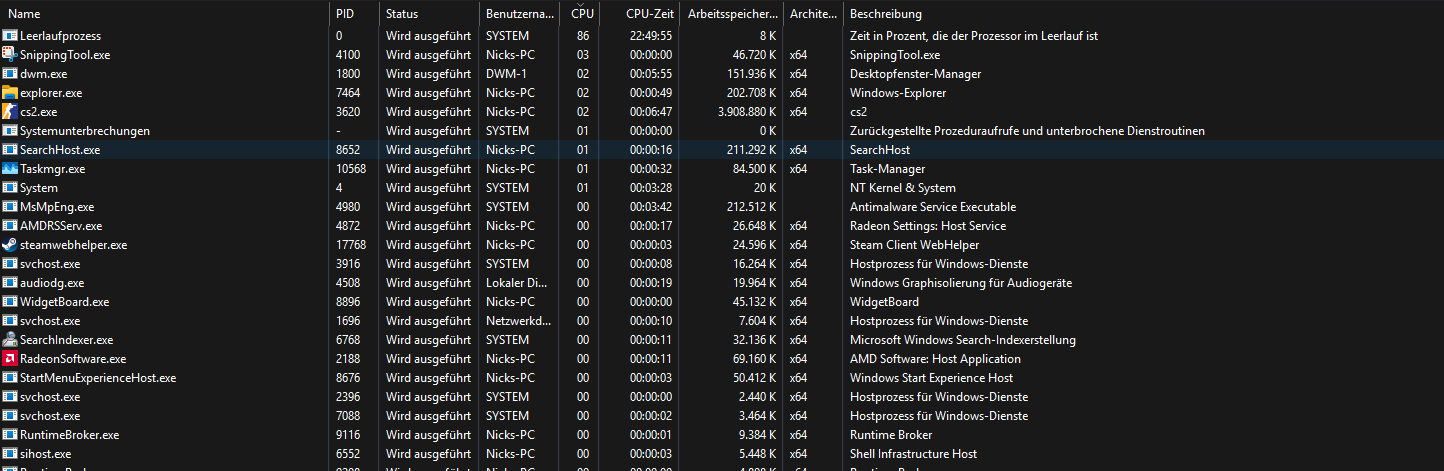Sort by Architektur column header

click(814, 14)
